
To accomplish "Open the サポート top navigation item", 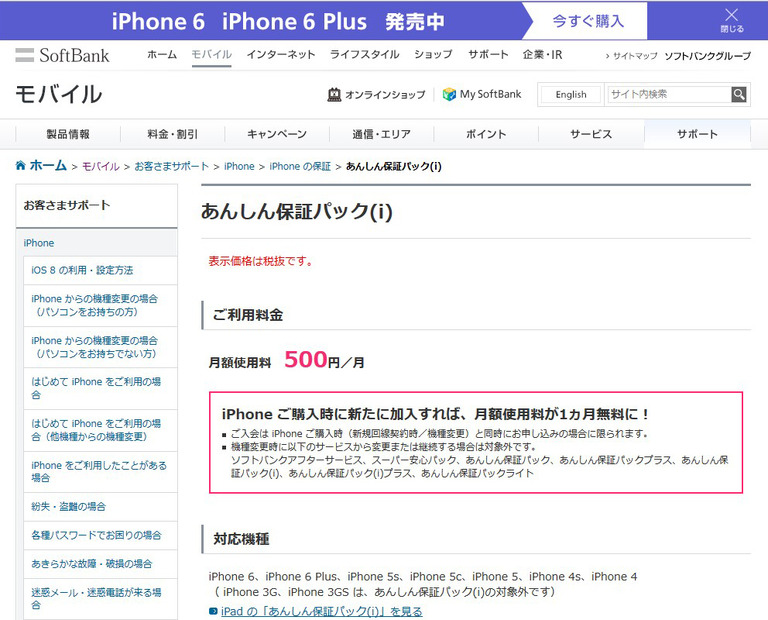I will (x=488, y=54).
